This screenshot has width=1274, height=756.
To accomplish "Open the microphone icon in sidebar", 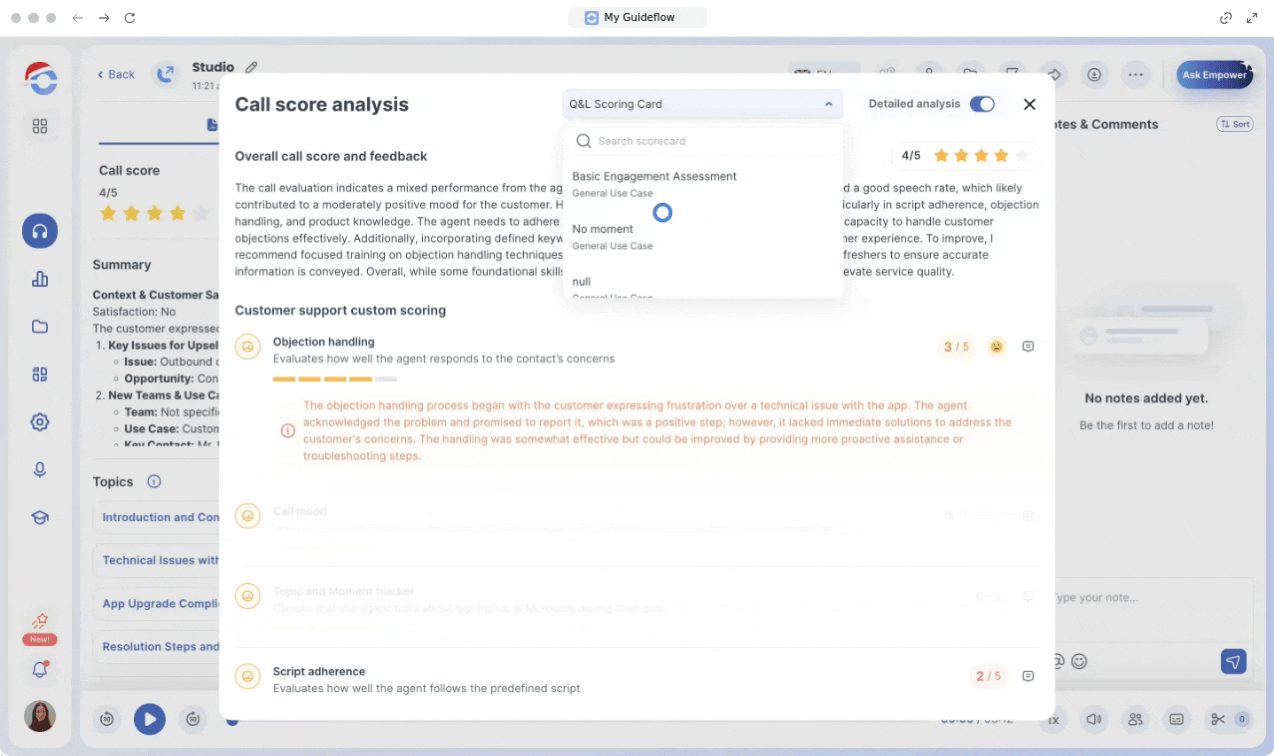I will tap(40, 469).
